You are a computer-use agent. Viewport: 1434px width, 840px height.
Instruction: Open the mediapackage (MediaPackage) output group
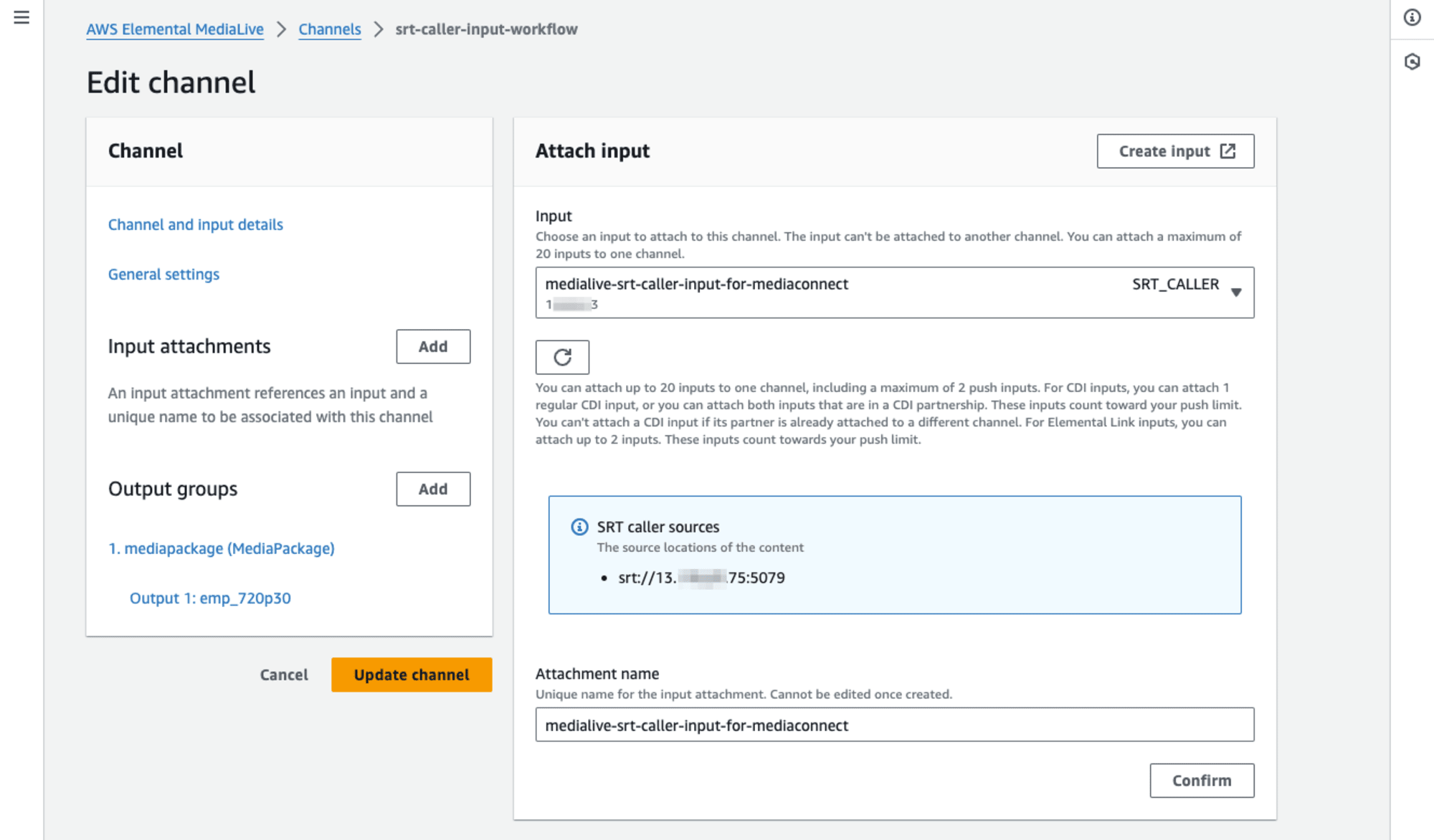point(222,548)
